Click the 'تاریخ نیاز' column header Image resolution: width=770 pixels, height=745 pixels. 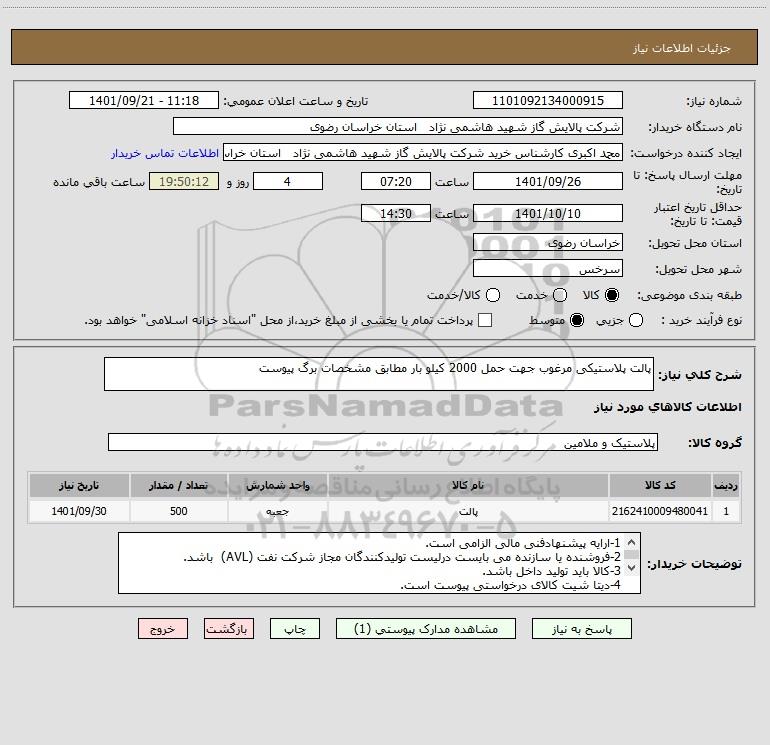pyautogui.click(x=78, y=485)
